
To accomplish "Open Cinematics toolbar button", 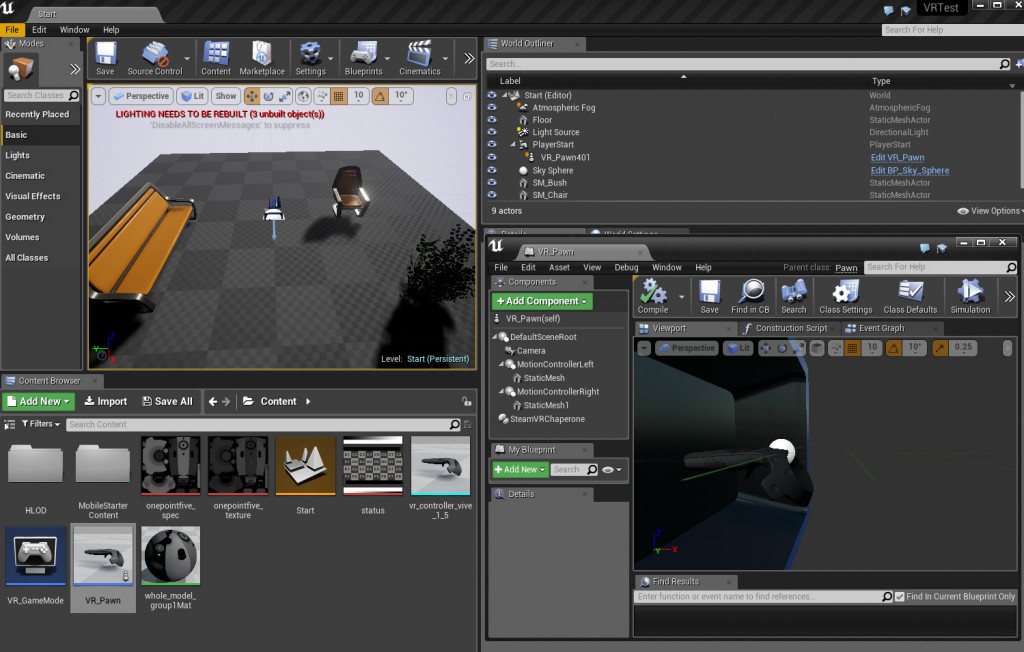I will (x=420, y=58).
